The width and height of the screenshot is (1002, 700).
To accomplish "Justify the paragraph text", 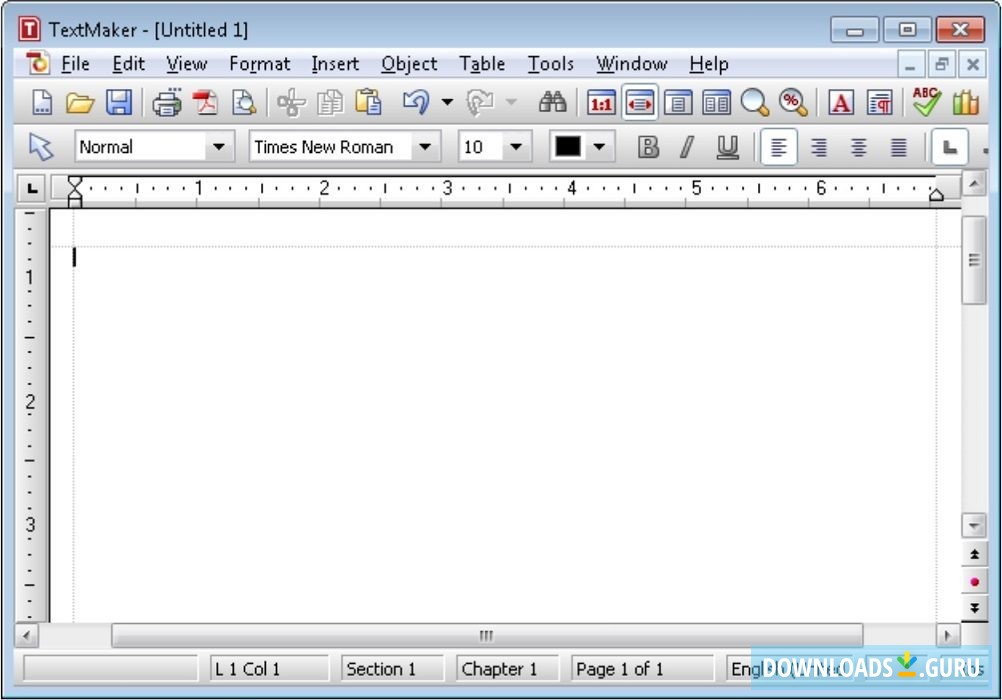I will point(898,147).
